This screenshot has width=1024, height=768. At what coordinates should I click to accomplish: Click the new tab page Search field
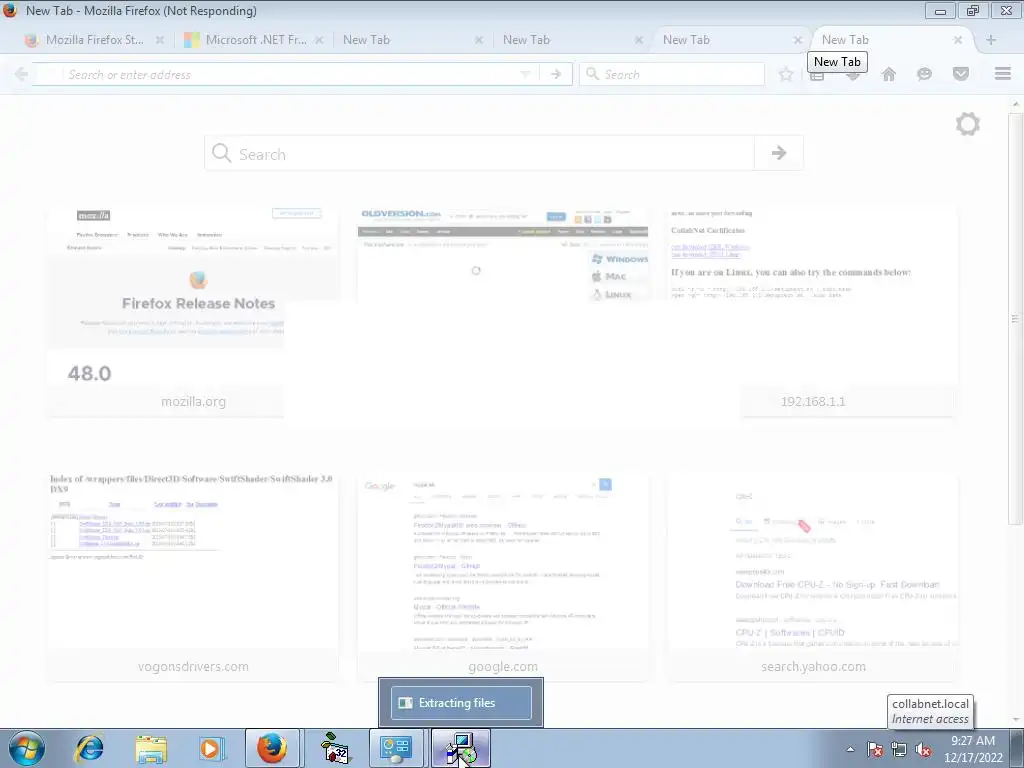(x=480, y=153)
